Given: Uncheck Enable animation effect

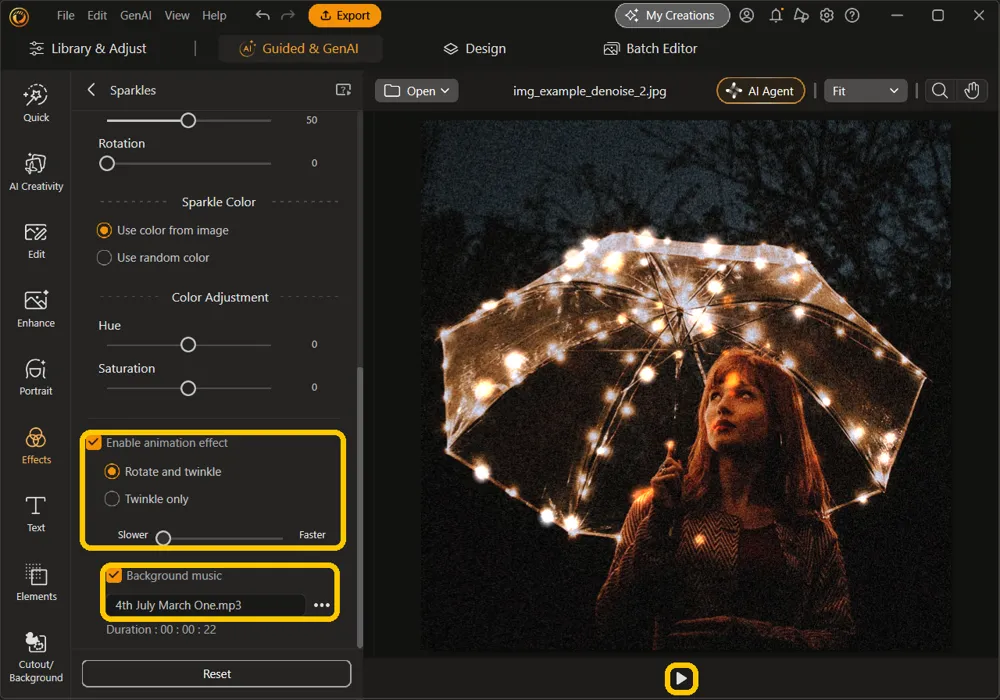Looking at the screenshot, I should pos(94,442).
